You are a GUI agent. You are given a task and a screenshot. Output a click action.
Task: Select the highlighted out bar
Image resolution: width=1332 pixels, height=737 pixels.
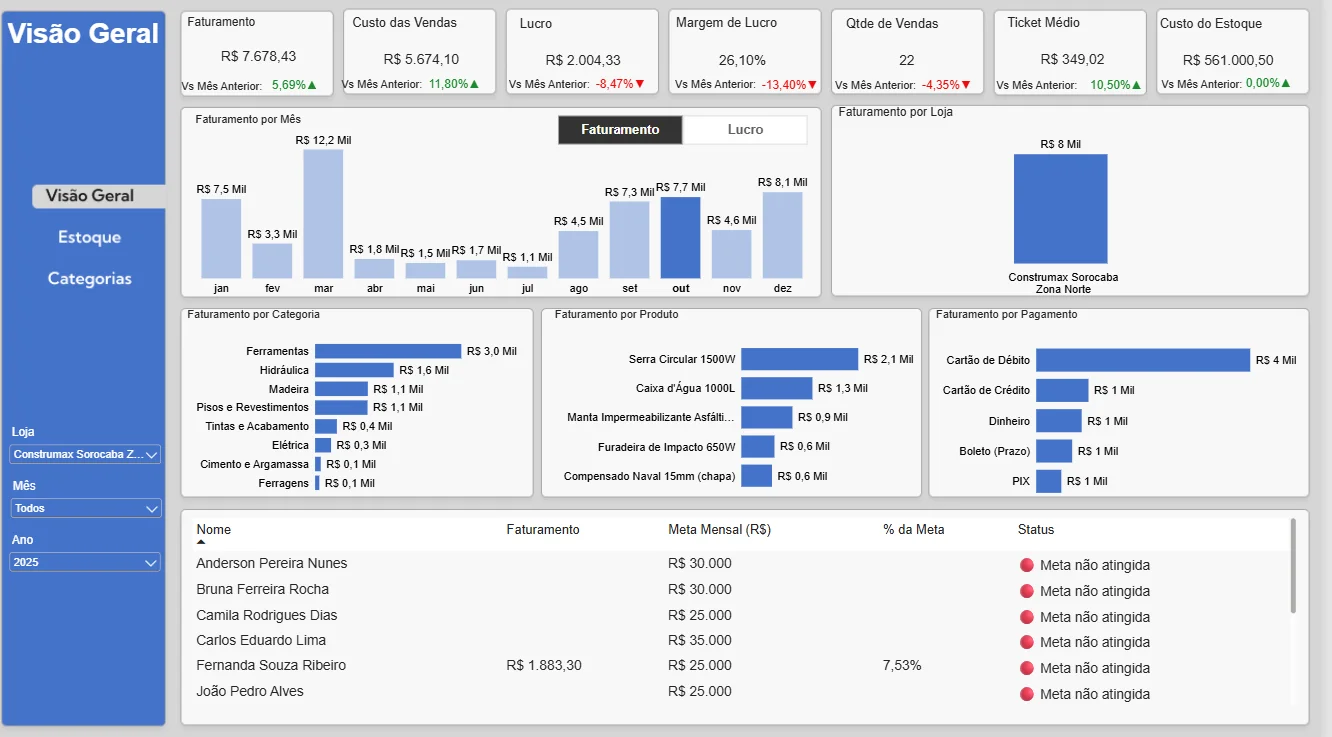pos(681,238)
